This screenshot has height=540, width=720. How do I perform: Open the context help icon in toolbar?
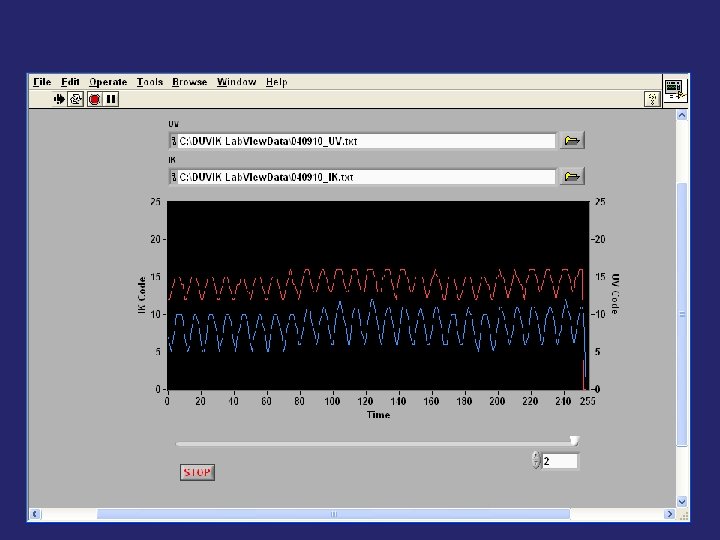(652, 99)
